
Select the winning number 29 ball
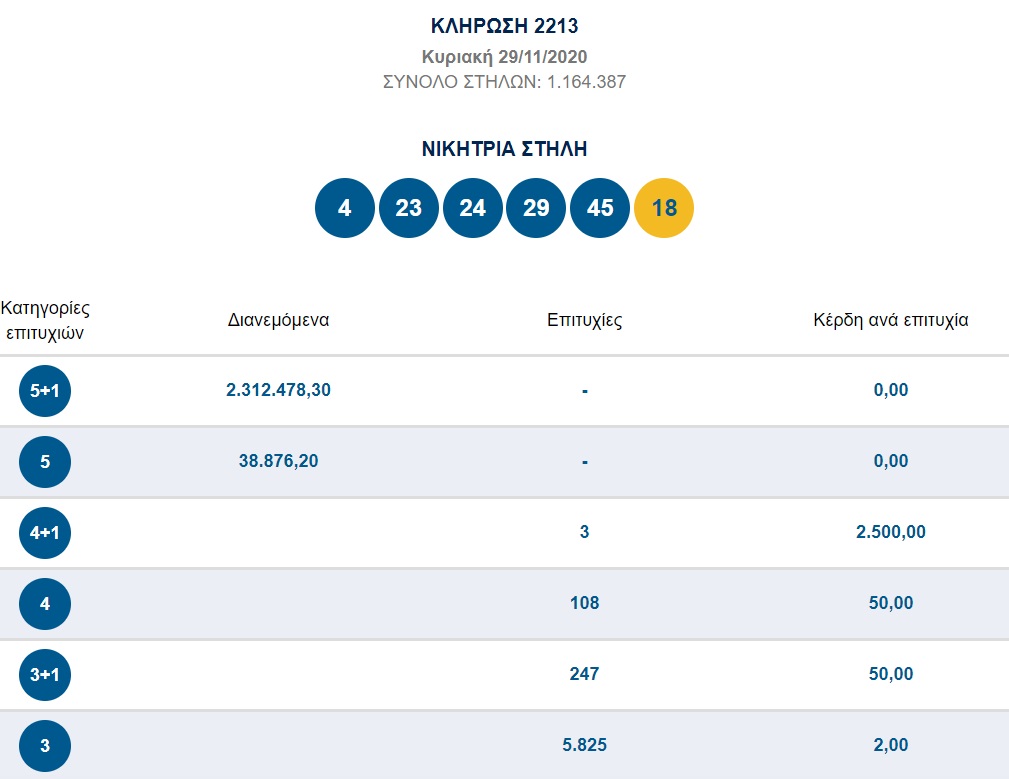click(x=536, y=208)
